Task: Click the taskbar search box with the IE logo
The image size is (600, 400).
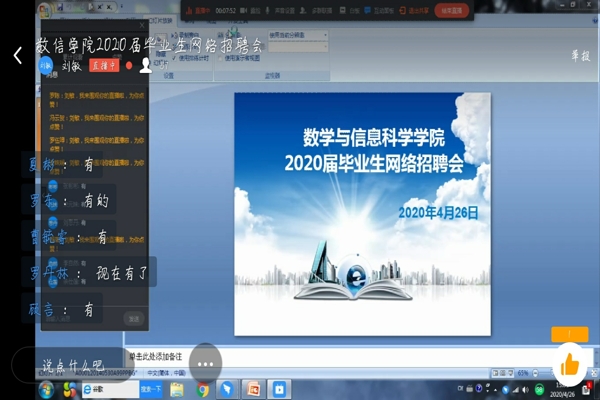Action: point(111,389)
